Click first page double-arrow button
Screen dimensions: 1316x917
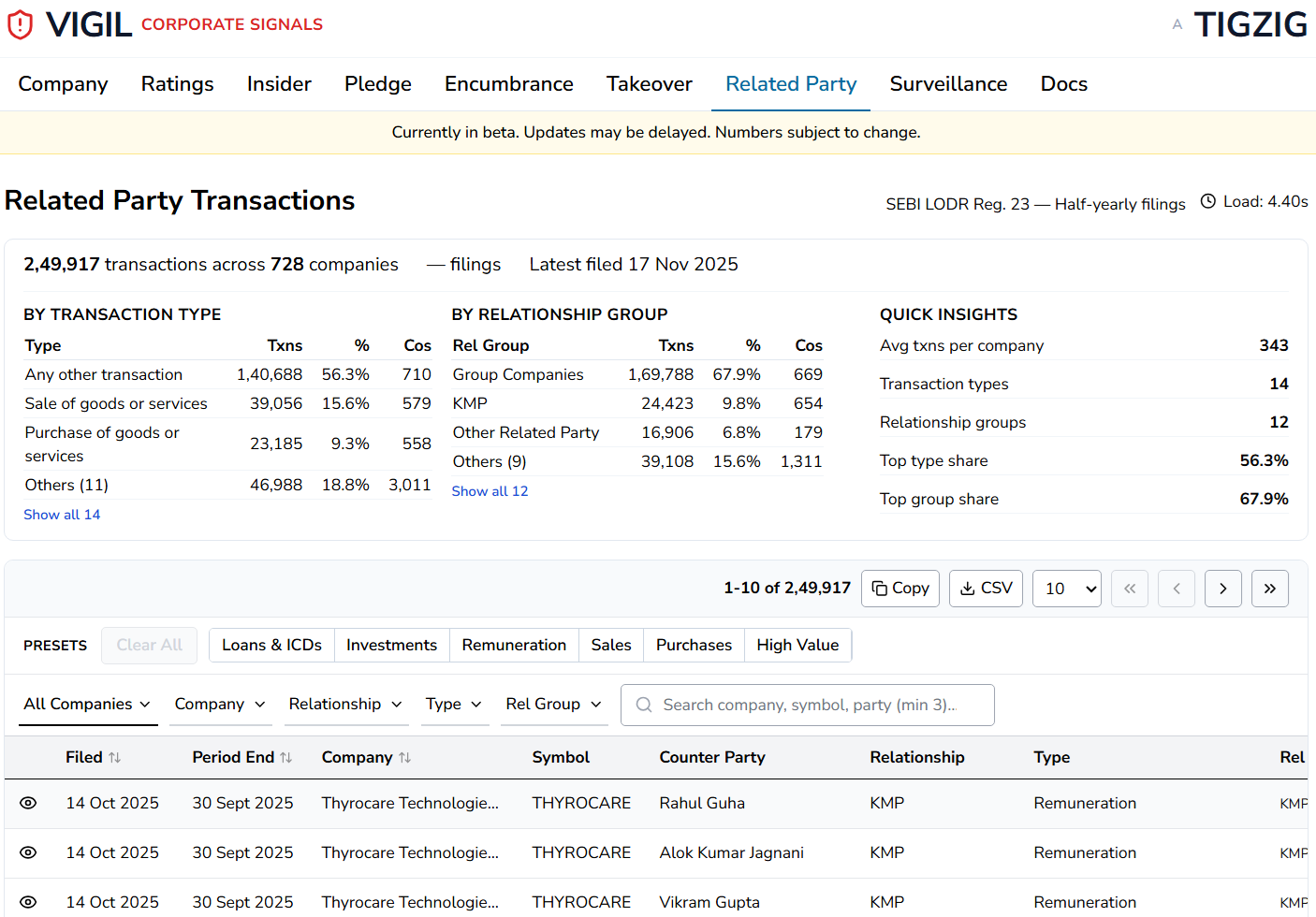1130,589
